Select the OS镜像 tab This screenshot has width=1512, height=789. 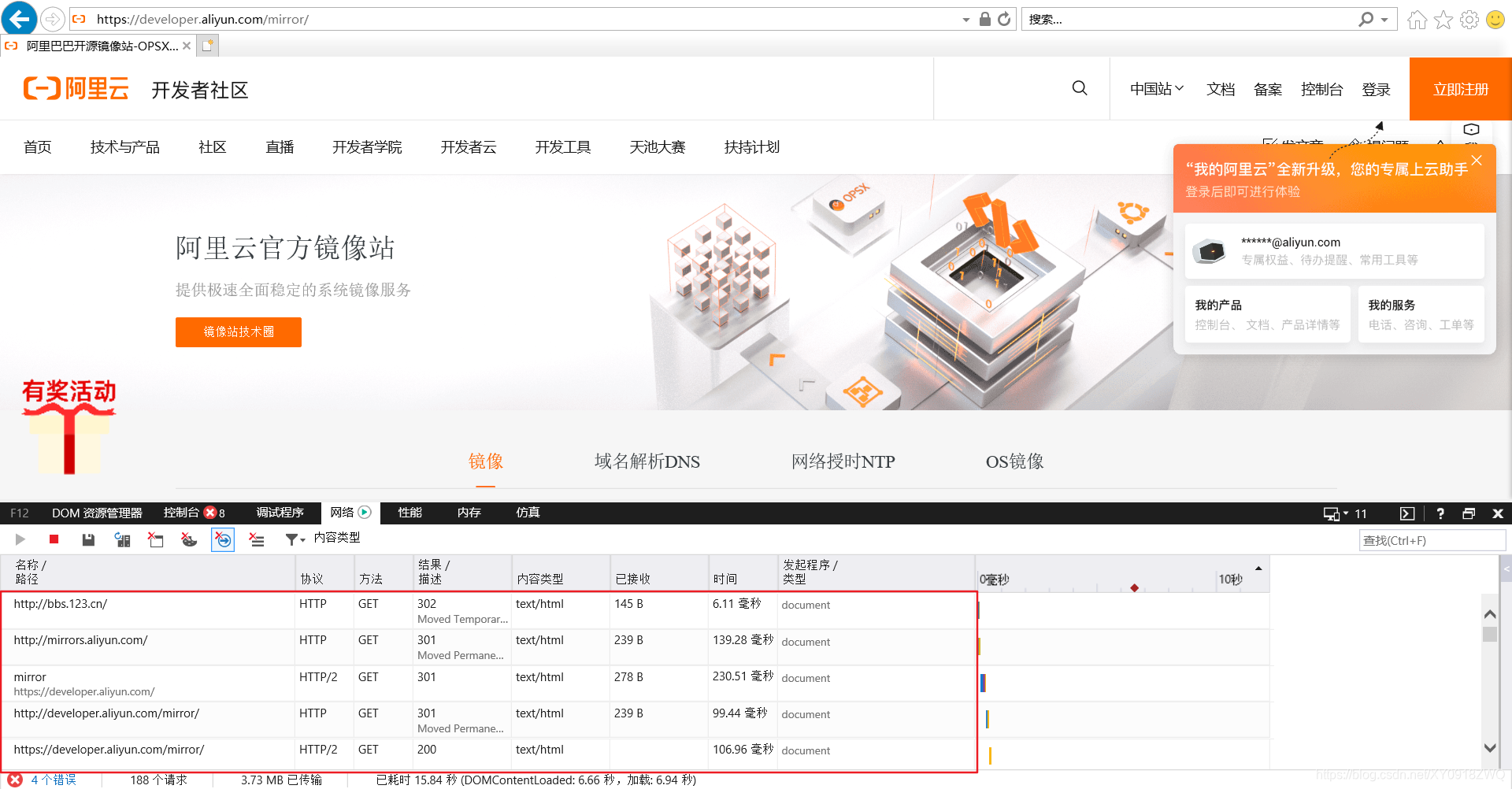tap(1014, 461)
